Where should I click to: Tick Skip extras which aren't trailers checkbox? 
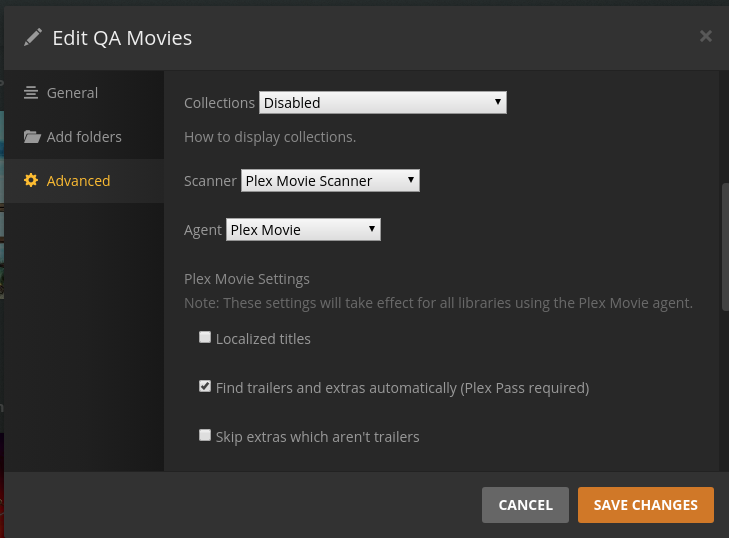click(x=205, y=435)
